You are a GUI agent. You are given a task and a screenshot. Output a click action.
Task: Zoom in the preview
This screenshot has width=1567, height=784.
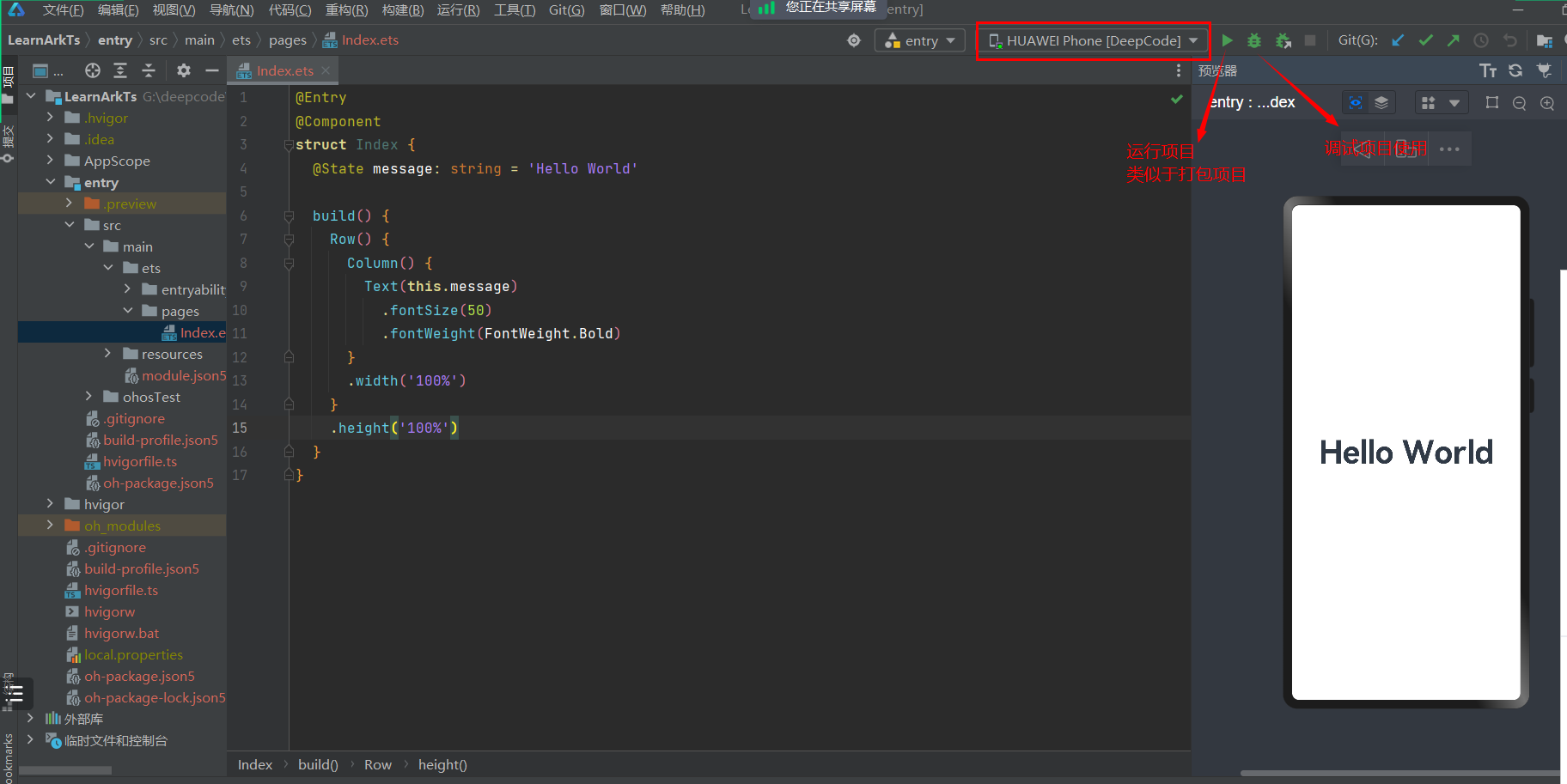1547,103
